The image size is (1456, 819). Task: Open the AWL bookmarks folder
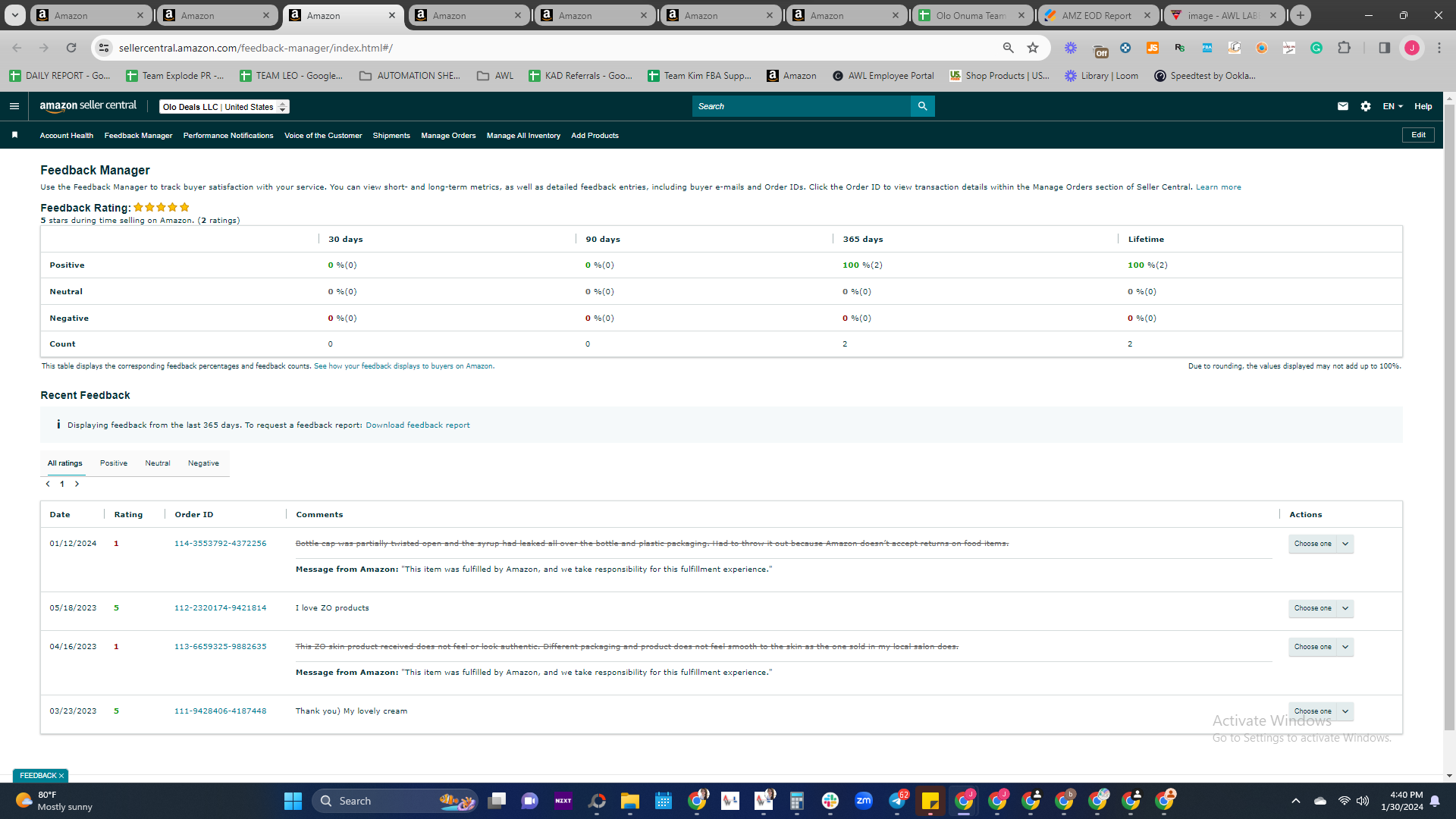[x=495, y=76]
